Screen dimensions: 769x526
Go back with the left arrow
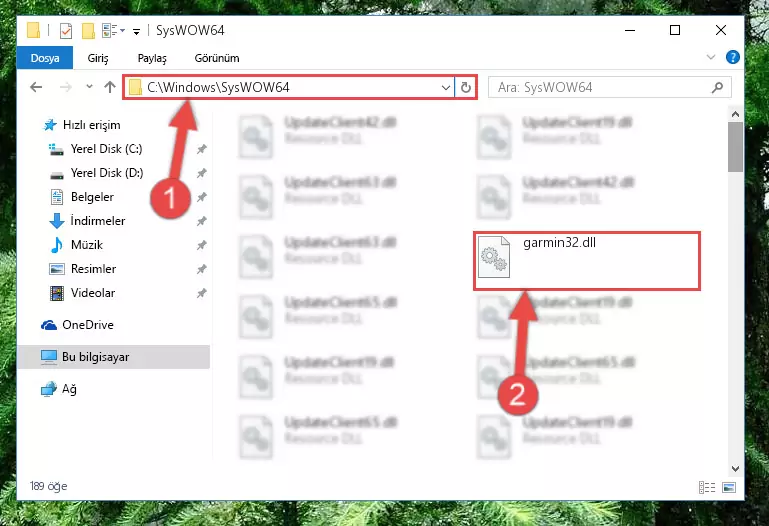(36, 87)
